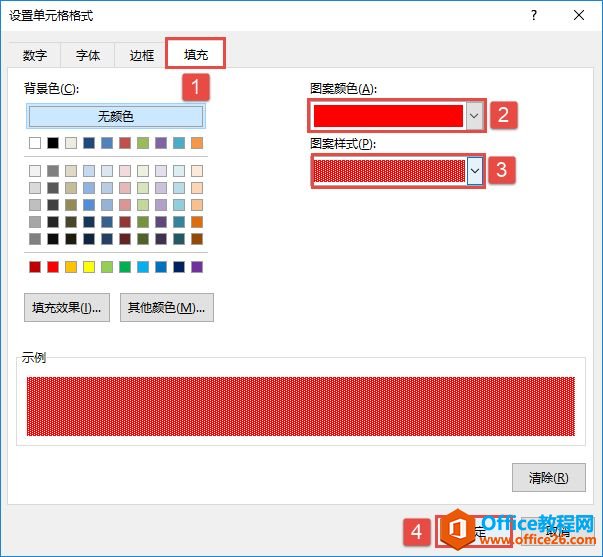Pick the purple theme color swatch
Screen dimensions: 603x557
point(161,143)
